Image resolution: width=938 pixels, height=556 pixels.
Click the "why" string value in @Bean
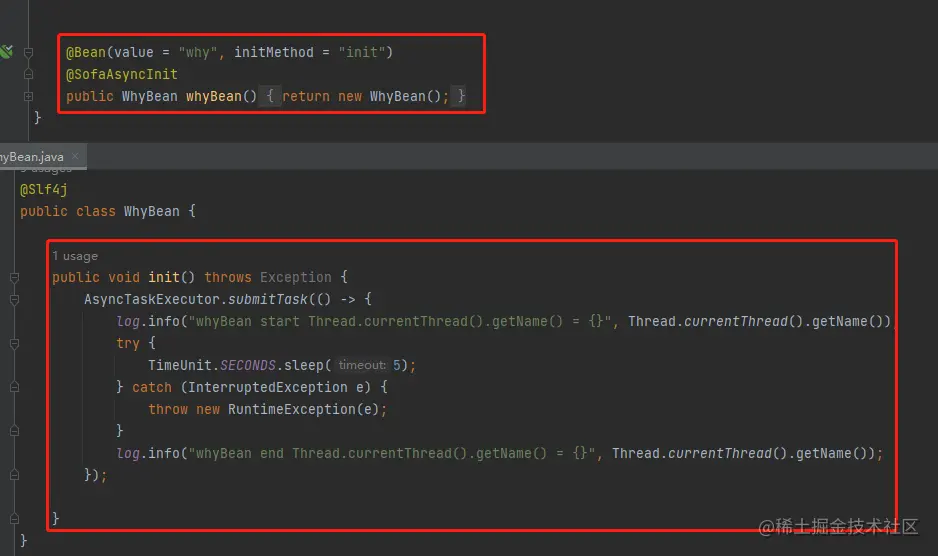click(197, 52)
